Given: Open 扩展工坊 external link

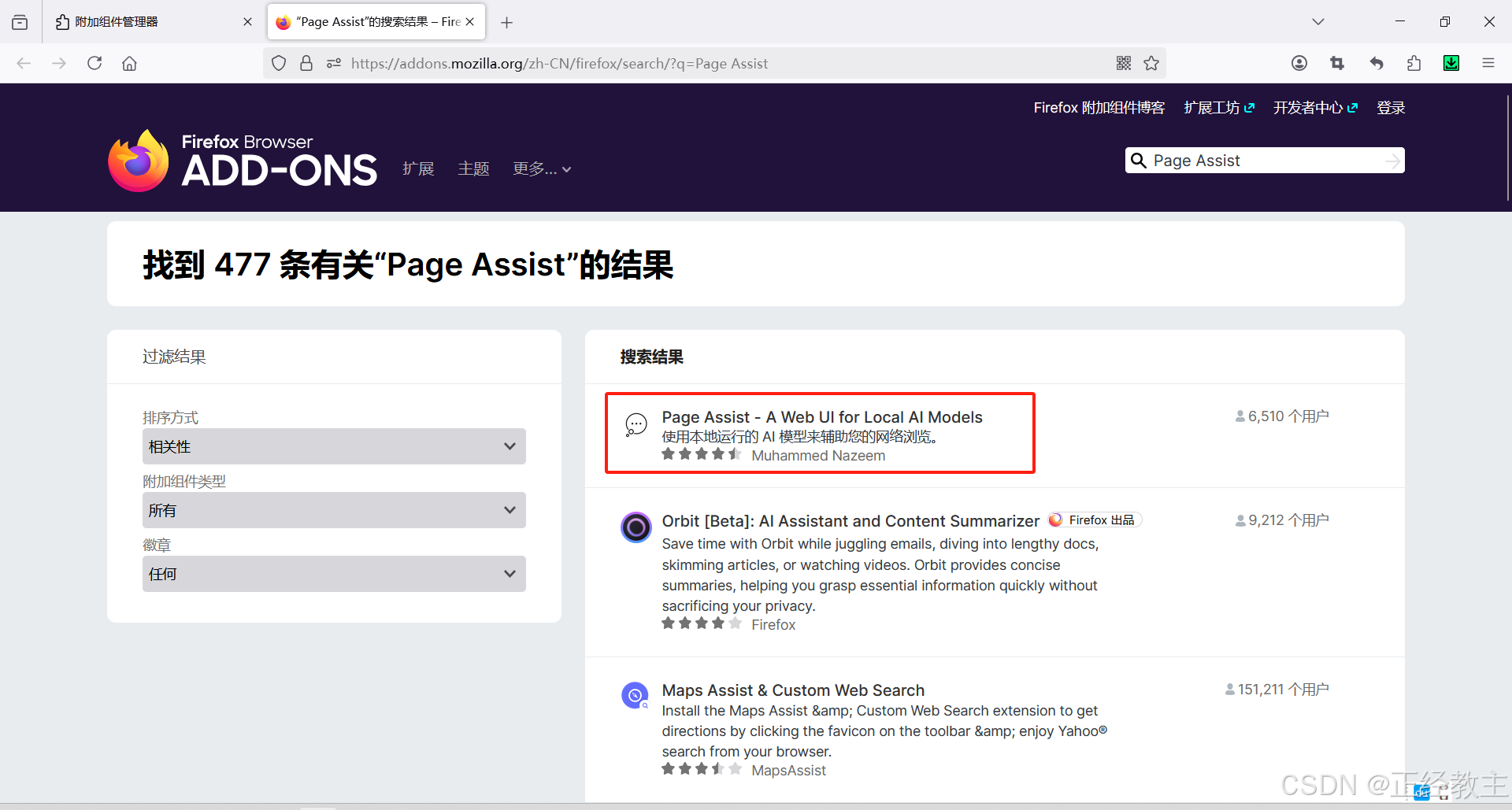Looking at the screenshot, I should click(1219, 108).
